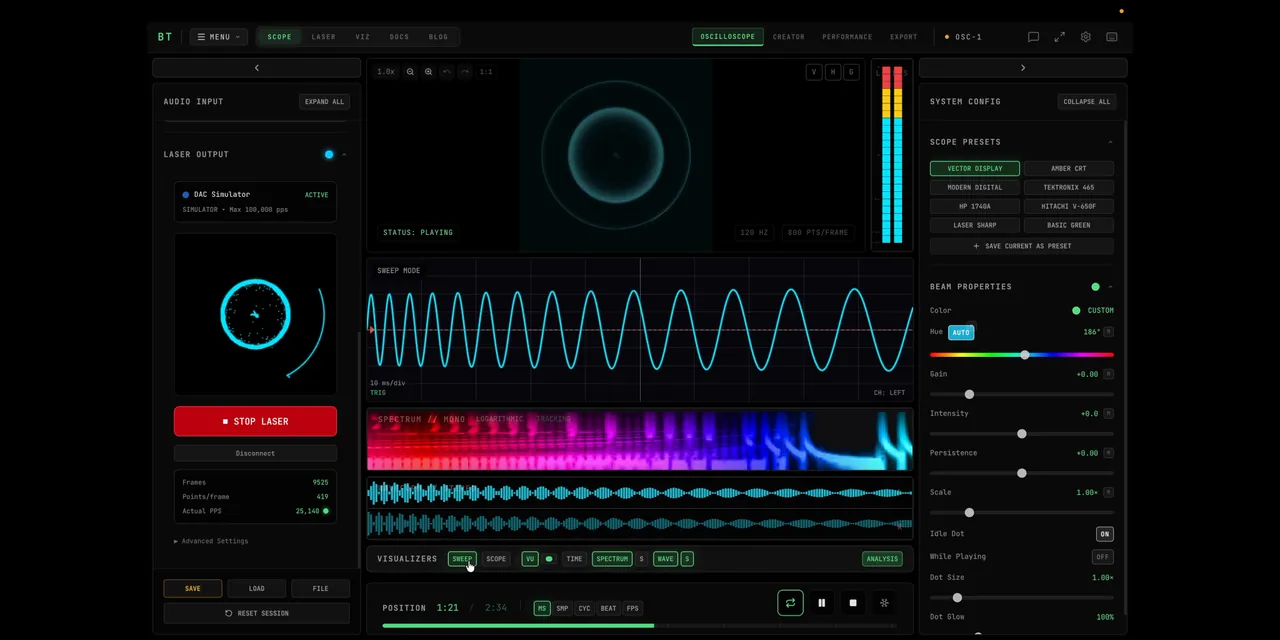The width and height of the screenshot is (1280, 640).
Task: Click EXPAND ALL in Audio Input panel
Action: point(324,102)
